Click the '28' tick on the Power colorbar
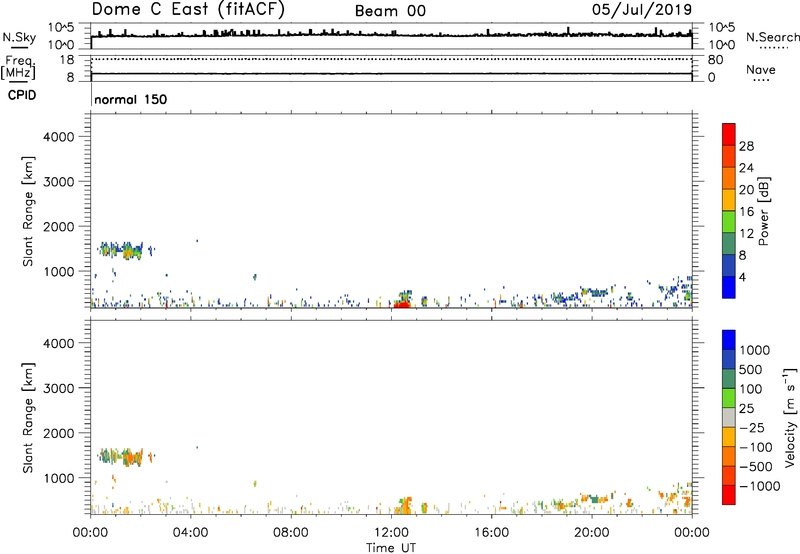The image size is (800, 554). pos(746,146)
